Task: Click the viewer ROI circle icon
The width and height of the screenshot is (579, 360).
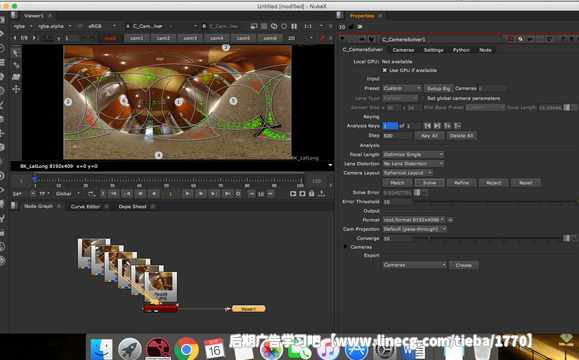Action: 284,26
